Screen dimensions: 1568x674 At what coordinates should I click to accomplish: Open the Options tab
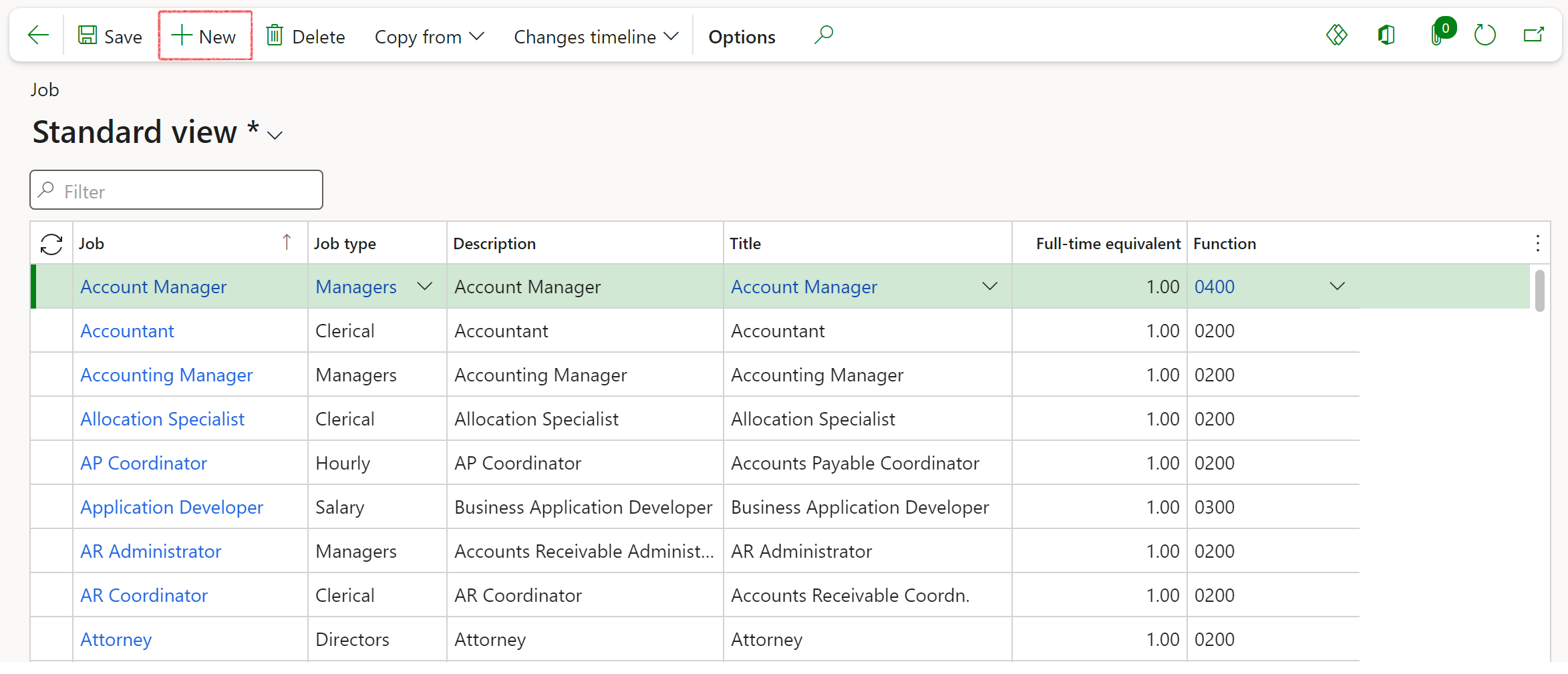tap(742, 36)
